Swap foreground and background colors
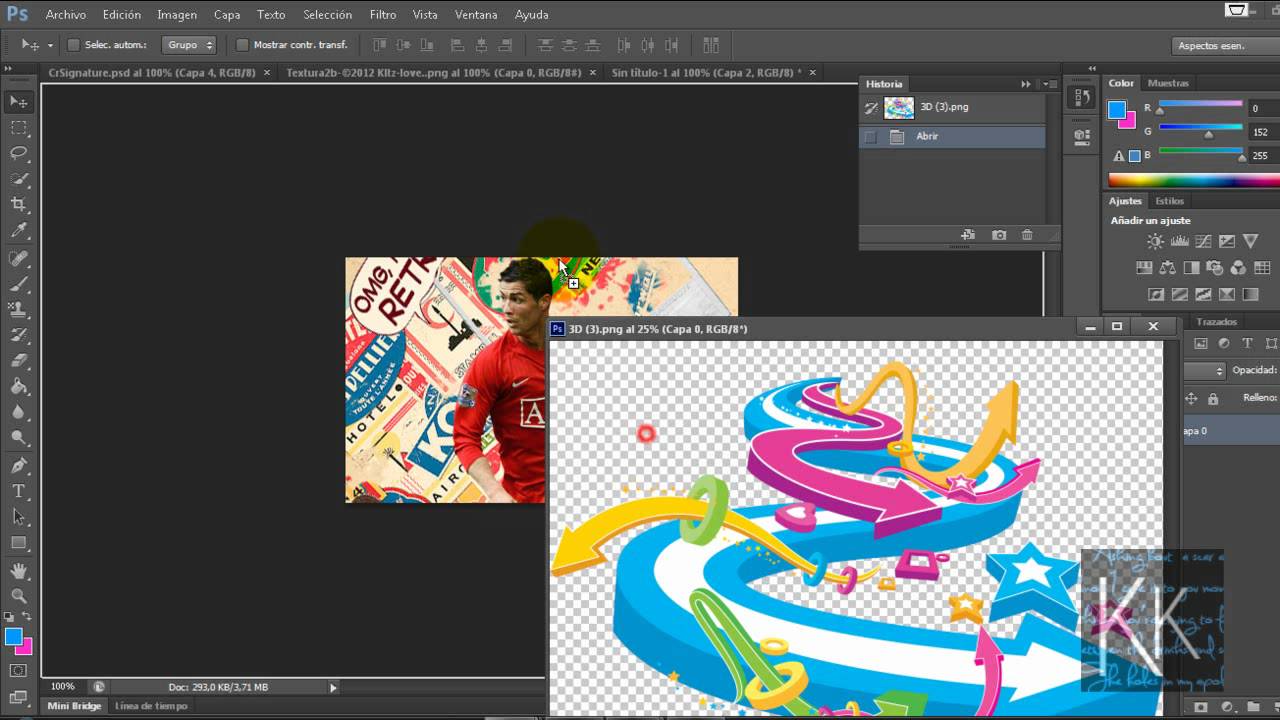This screenshot has width=1280, height=720. pyautogui.click(x=27, y=617)
